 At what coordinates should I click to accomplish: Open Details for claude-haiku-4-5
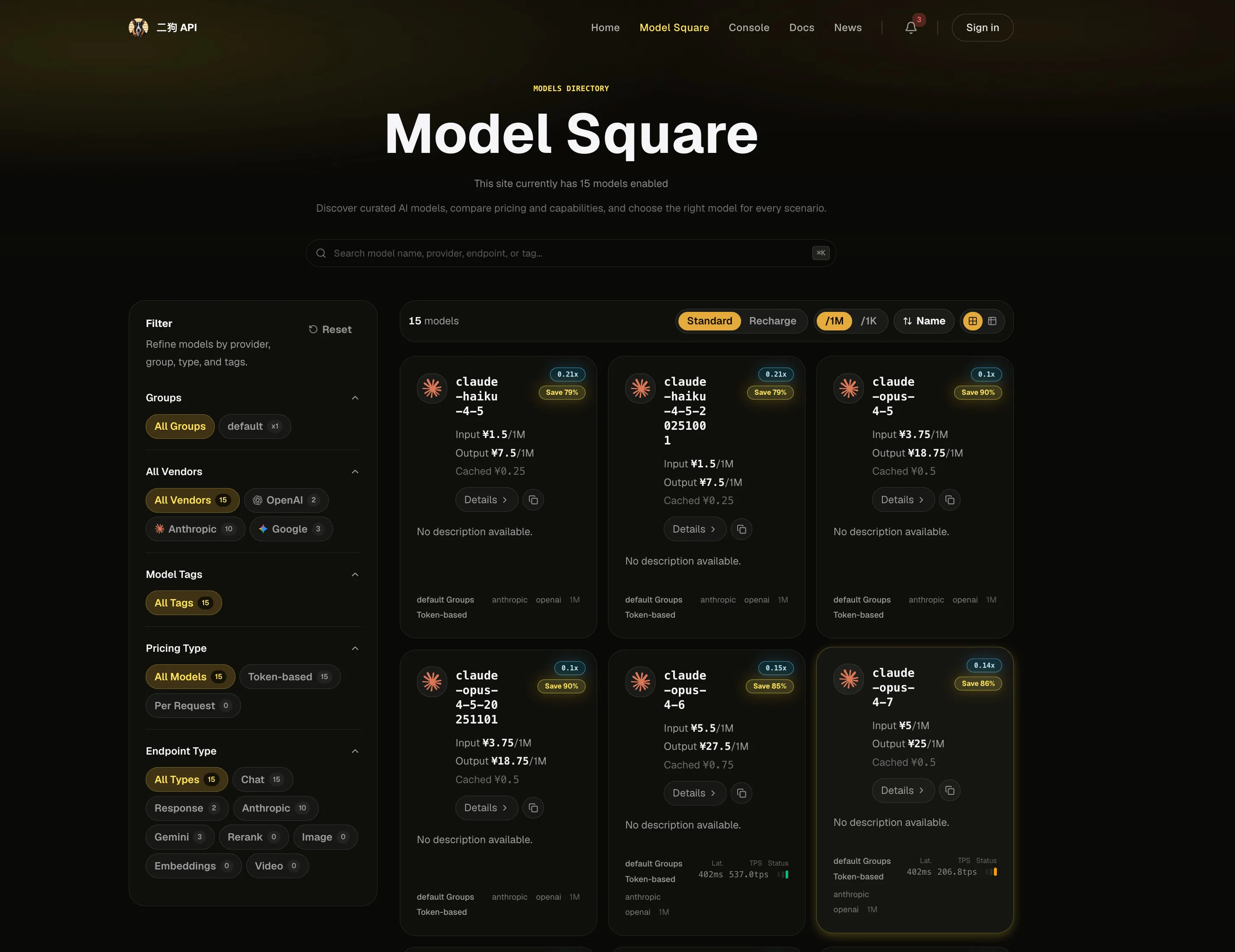click(x=486, y=500)
